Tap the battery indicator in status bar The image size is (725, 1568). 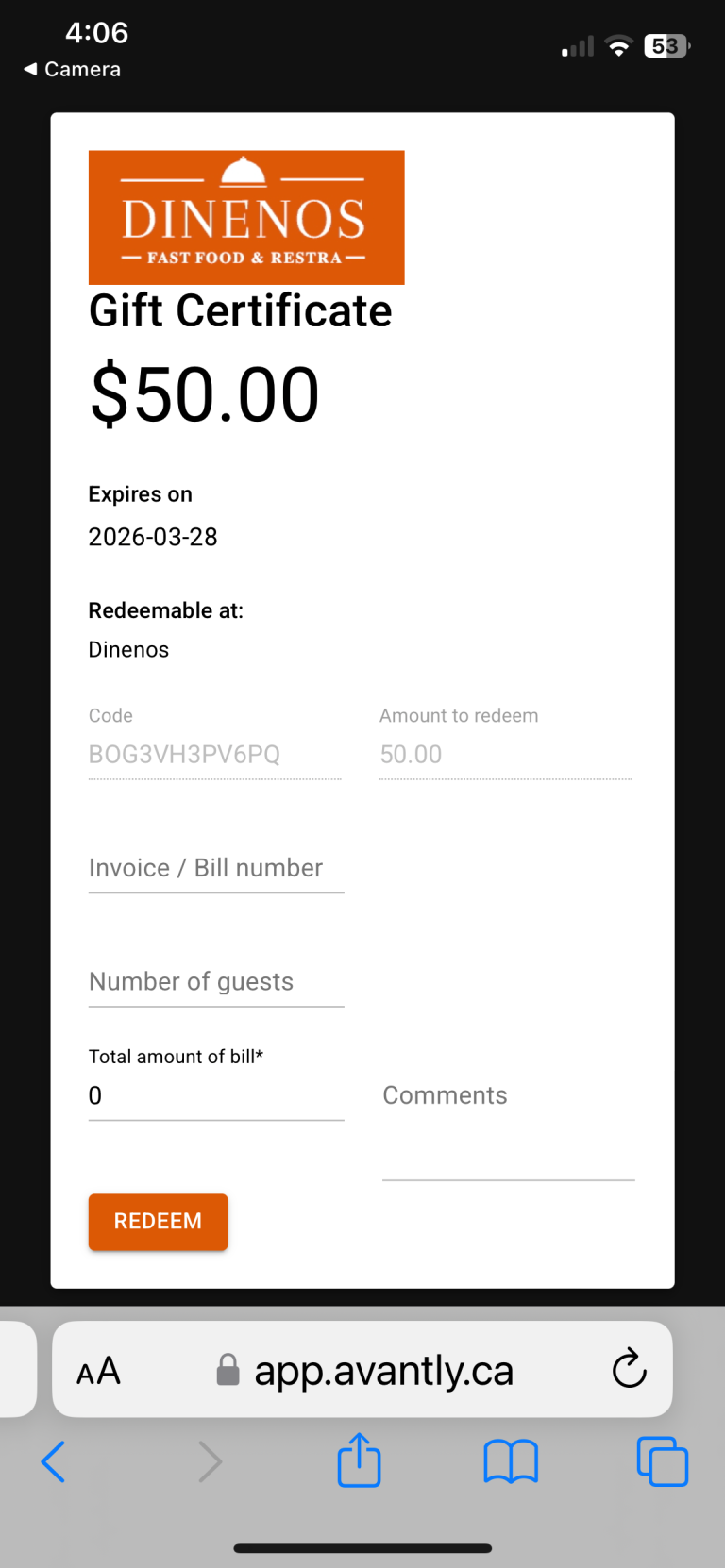click(x=666, y=45)
